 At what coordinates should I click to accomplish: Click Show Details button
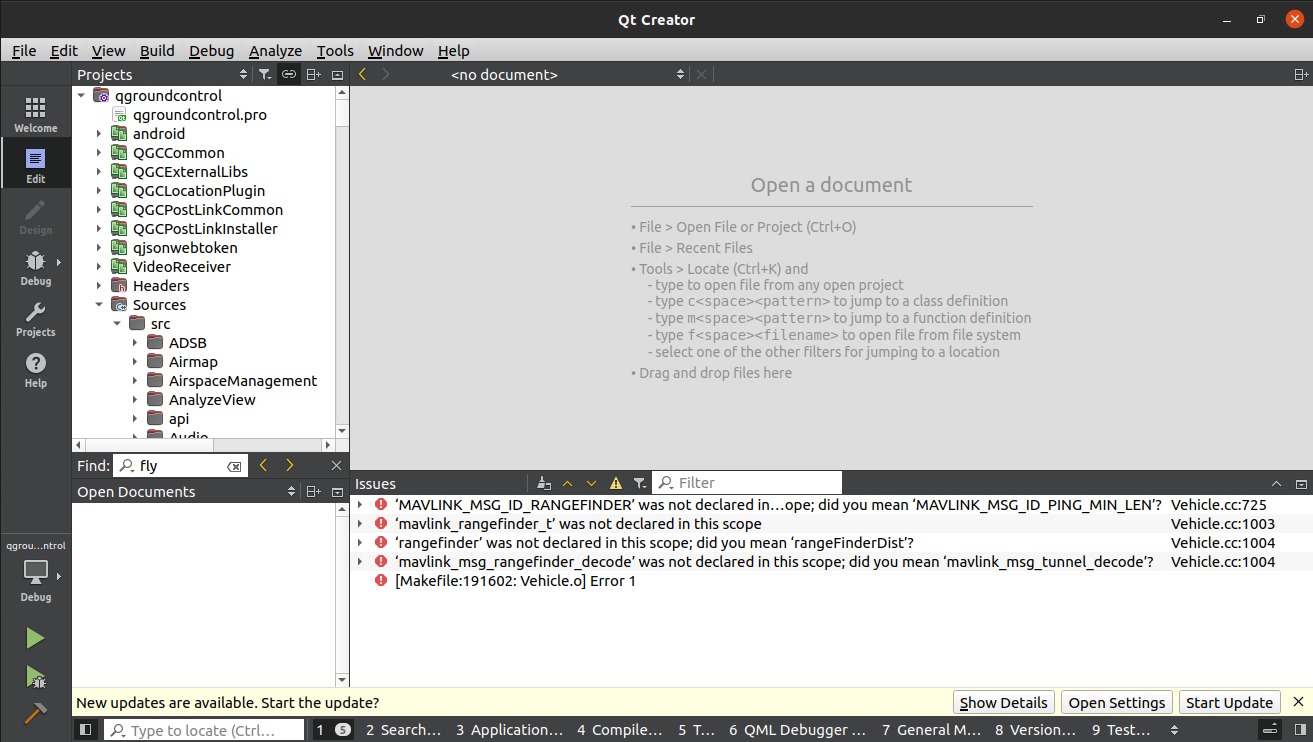[1004, 702]
